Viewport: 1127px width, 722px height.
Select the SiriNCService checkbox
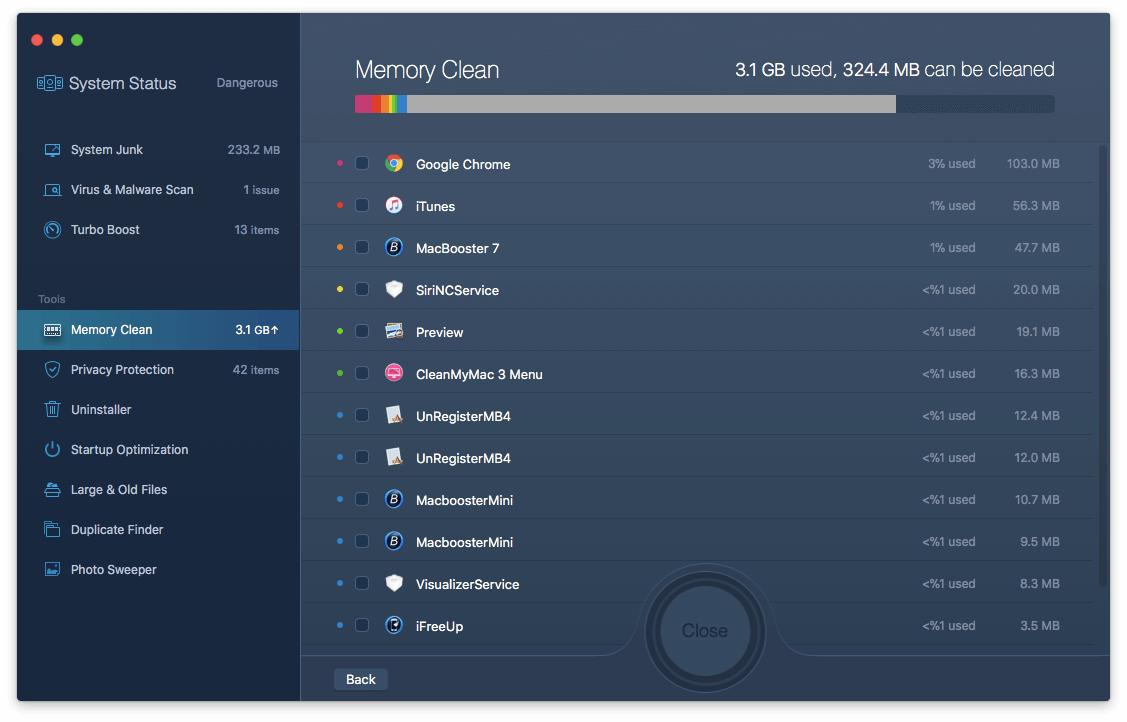(362, 290)
